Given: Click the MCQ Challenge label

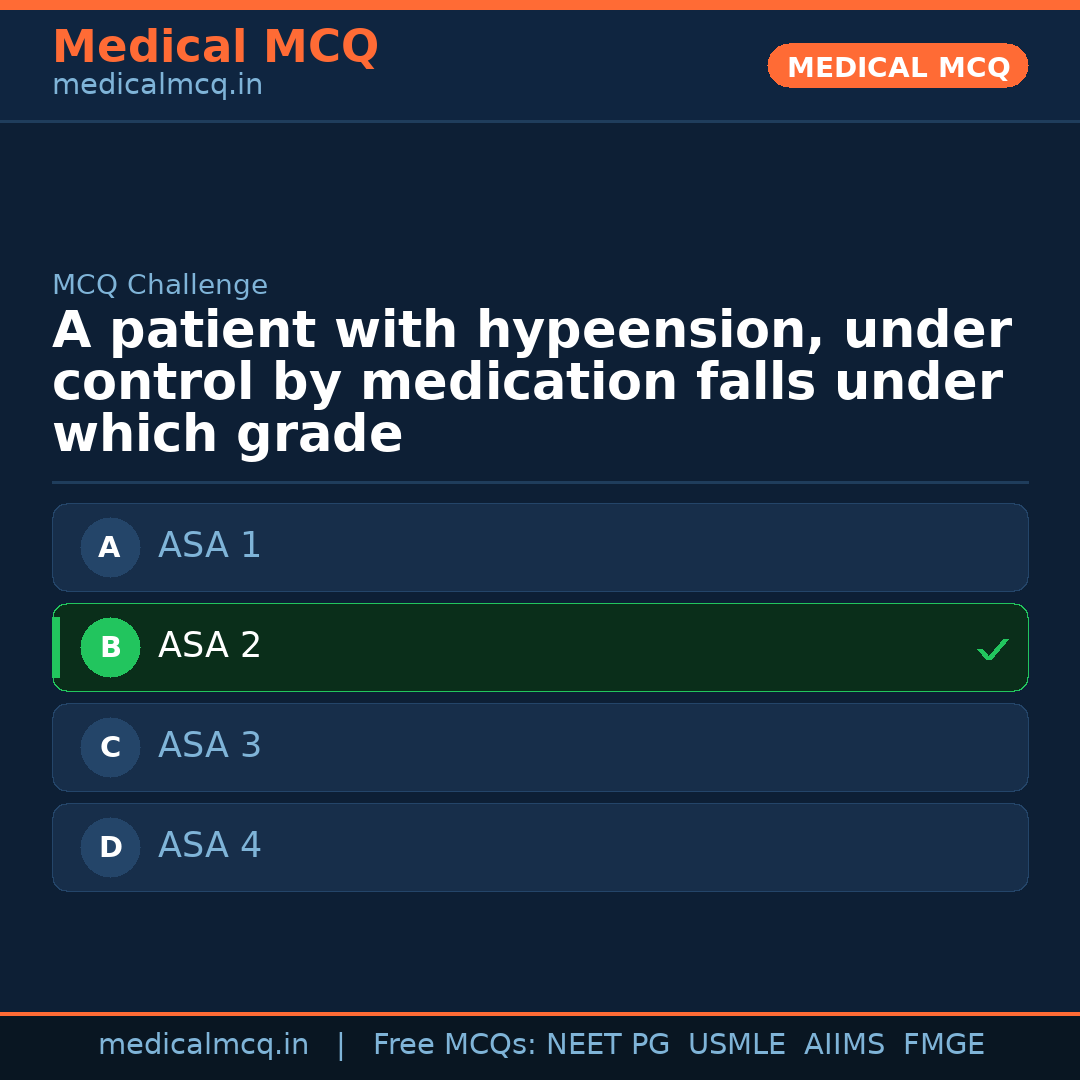Looking at the screenshot, I should click(x=160, y=285).
